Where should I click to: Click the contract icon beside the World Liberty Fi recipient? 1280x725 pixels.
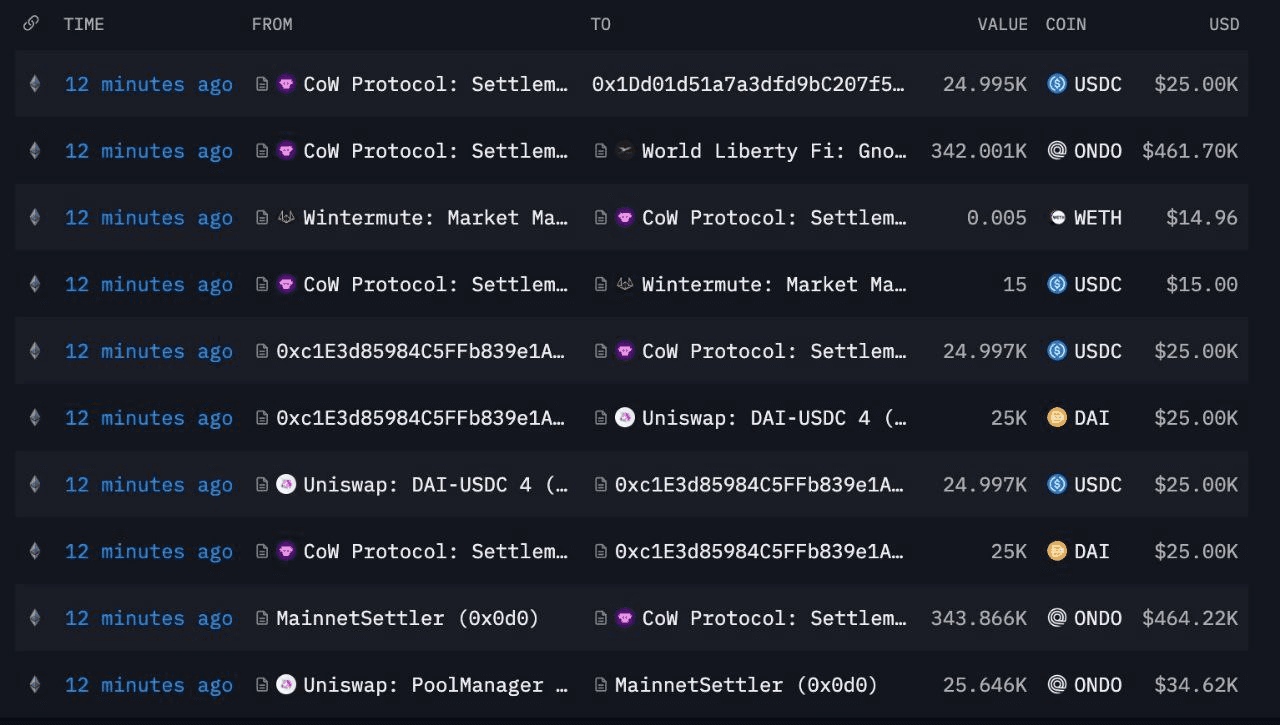point(601,151)
